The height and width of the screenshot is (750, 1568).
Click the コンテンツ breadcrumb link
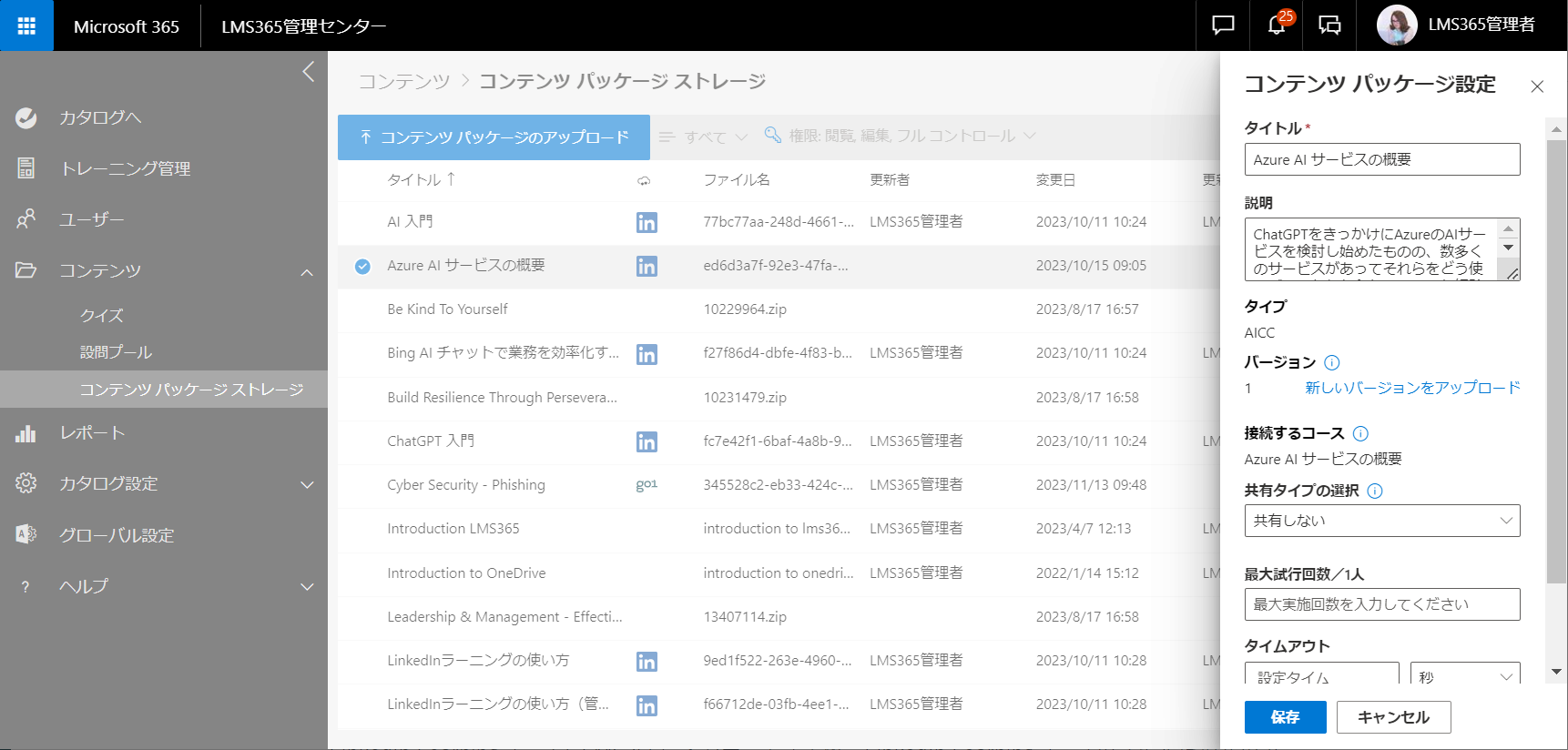tap(404, 81)
